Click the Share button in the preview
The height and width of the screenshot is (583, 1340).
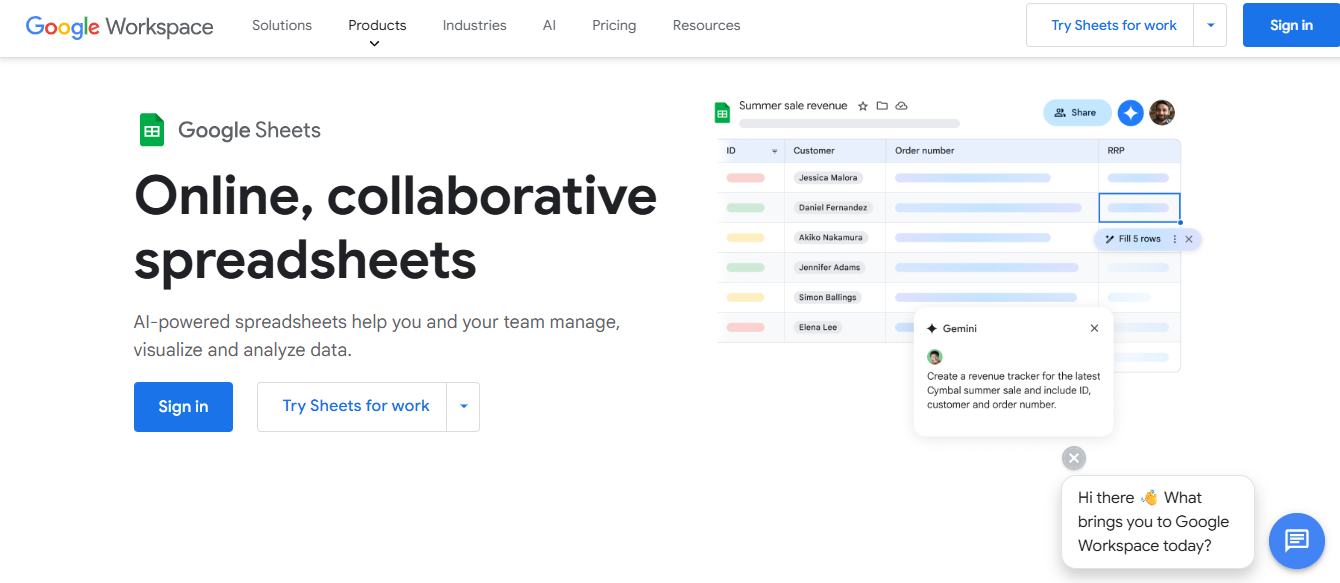click(x=1077, y=113)
